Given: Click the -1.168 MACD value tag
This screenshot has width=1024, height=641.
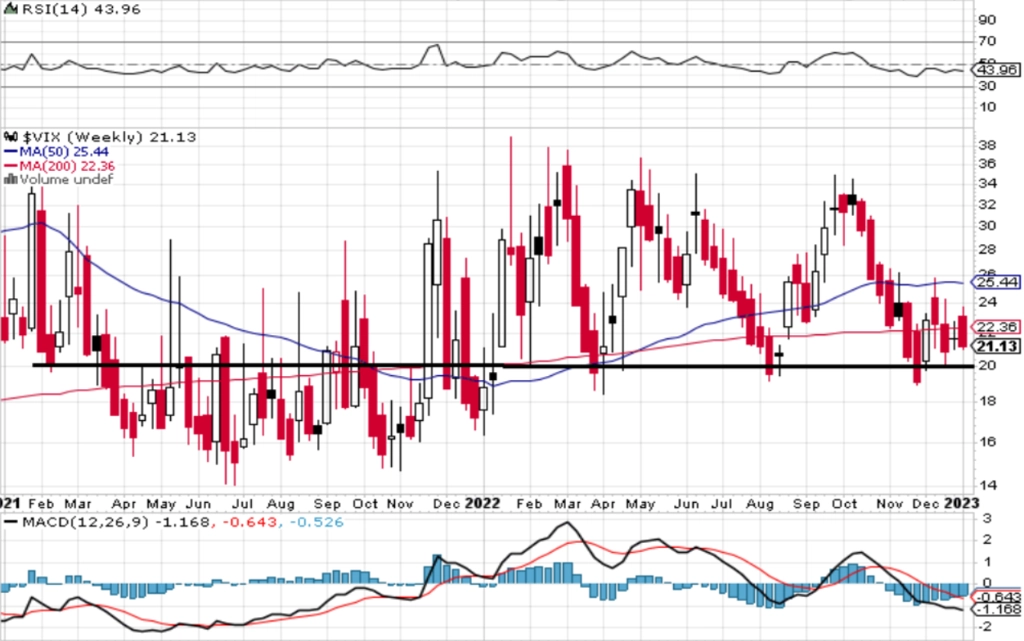Looking at the screenshot, I should (996, 610).
